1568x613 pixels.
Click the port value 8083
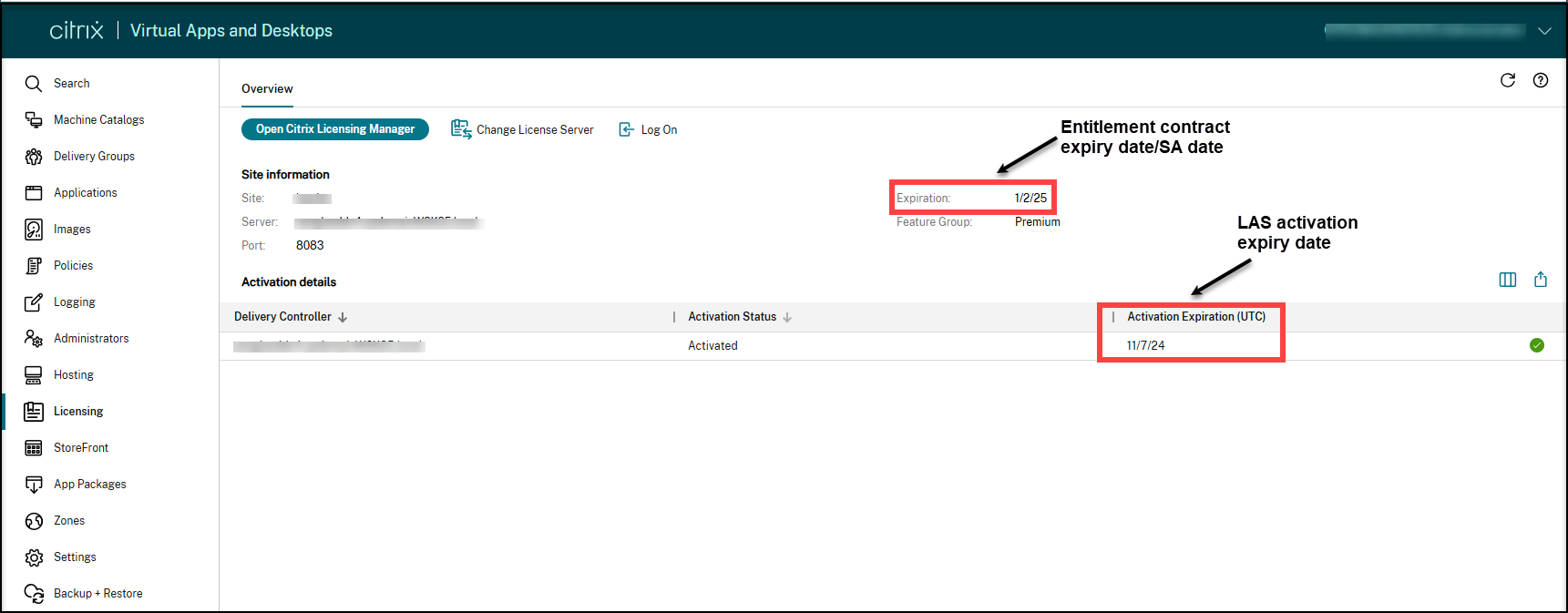click(310, 246)
